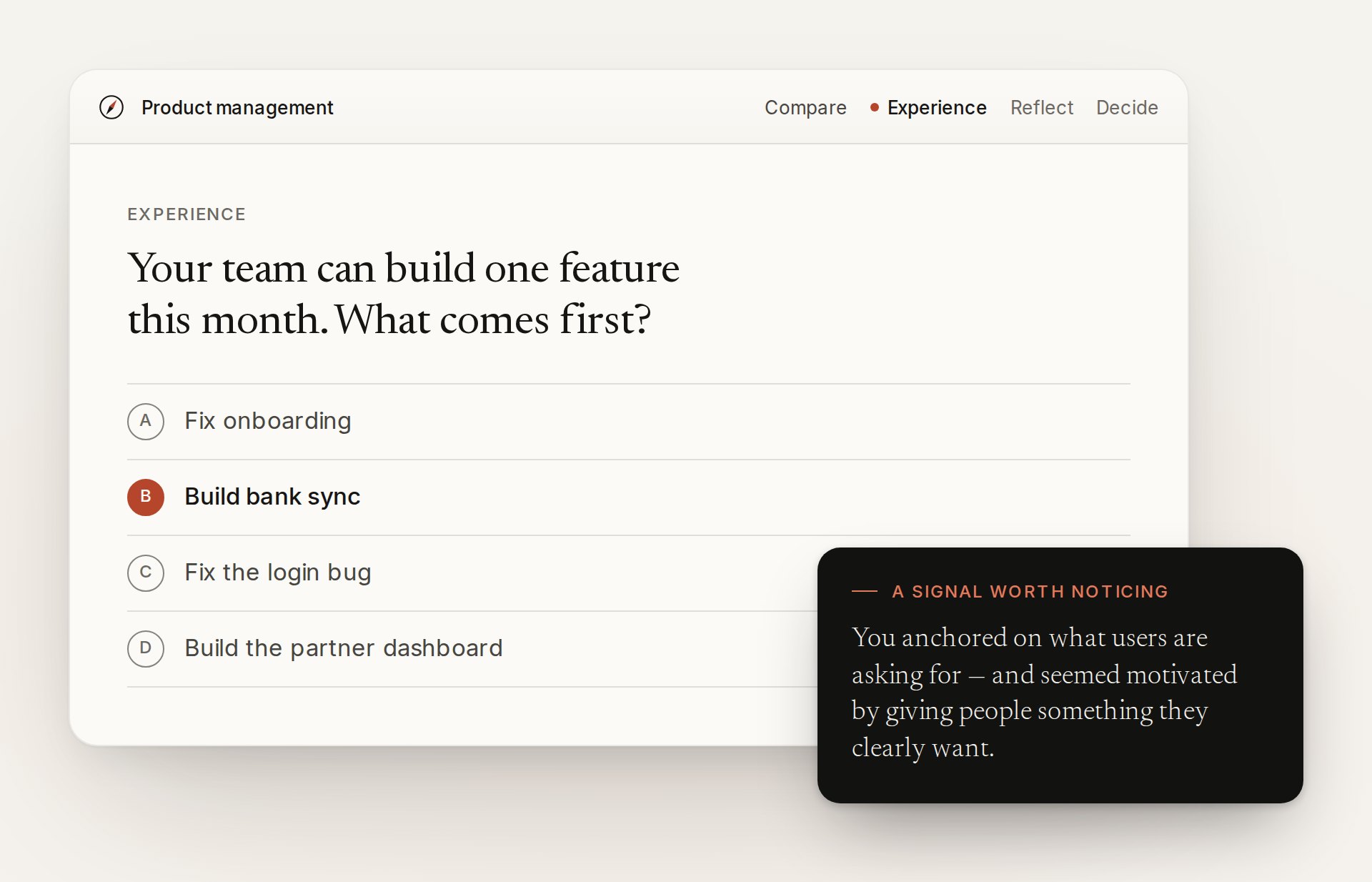This screenshot has width=1372, height=882.
Task: Click the question heading text
Action: pos(404,293)
